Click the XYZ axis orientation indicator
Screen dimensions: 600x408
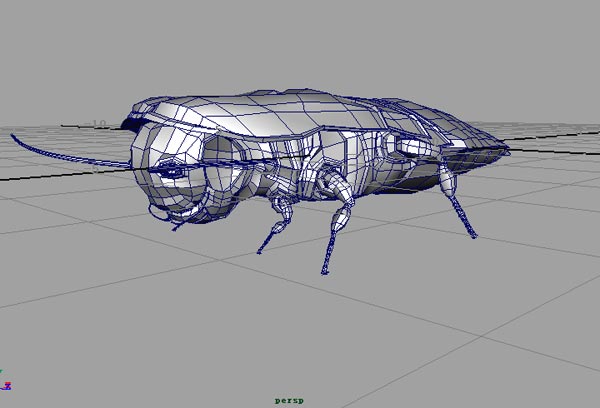point(7,383)
